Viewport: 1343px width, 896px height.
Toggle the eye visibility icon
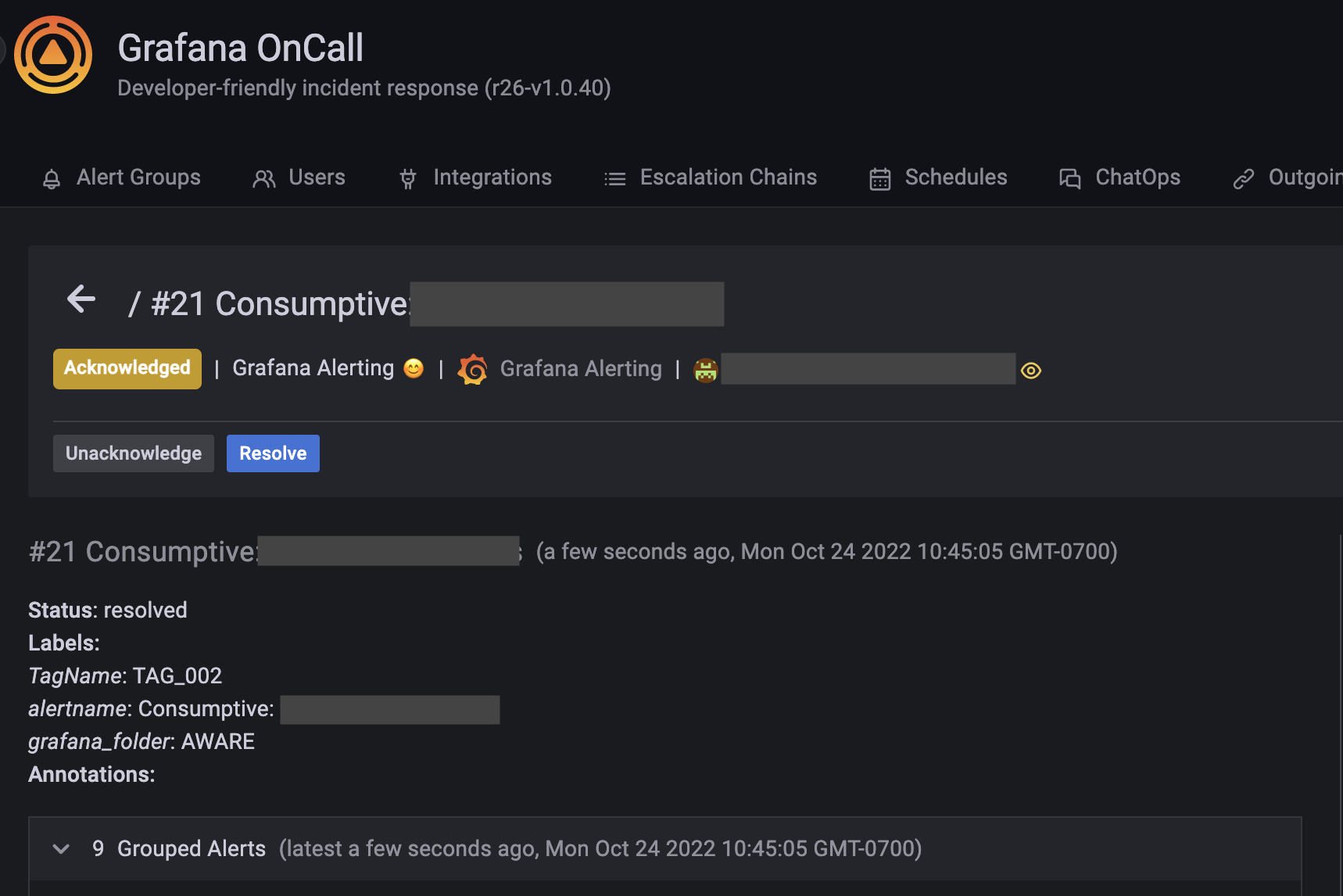tap(1030, 371)
